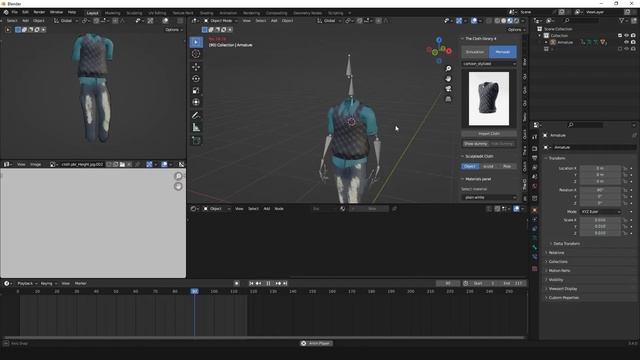Open Options in the main viewport header
The image size is (640, 360).
516,29
